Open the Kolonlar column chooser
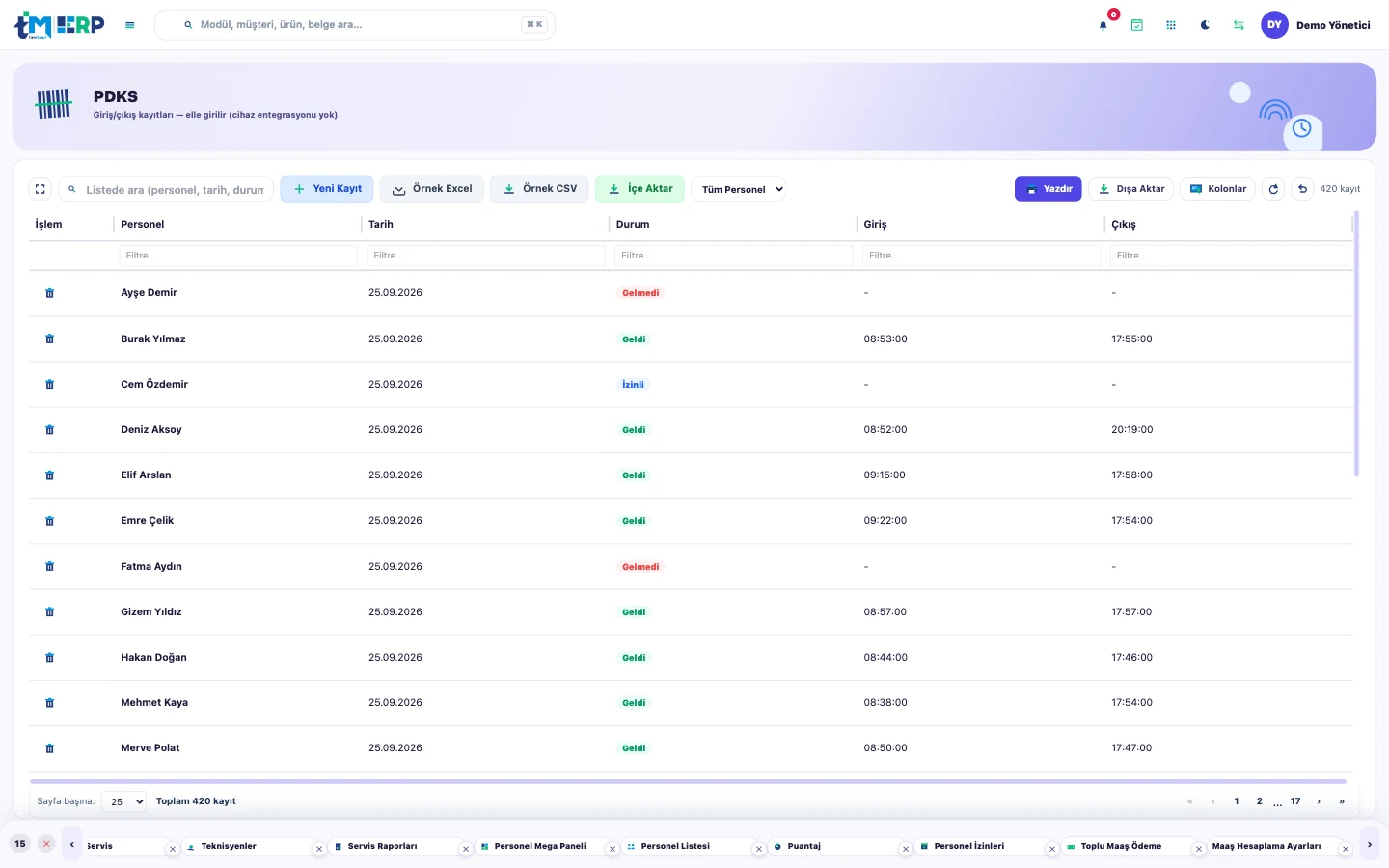1389x868 pixels. click(x=1217, y=189)
